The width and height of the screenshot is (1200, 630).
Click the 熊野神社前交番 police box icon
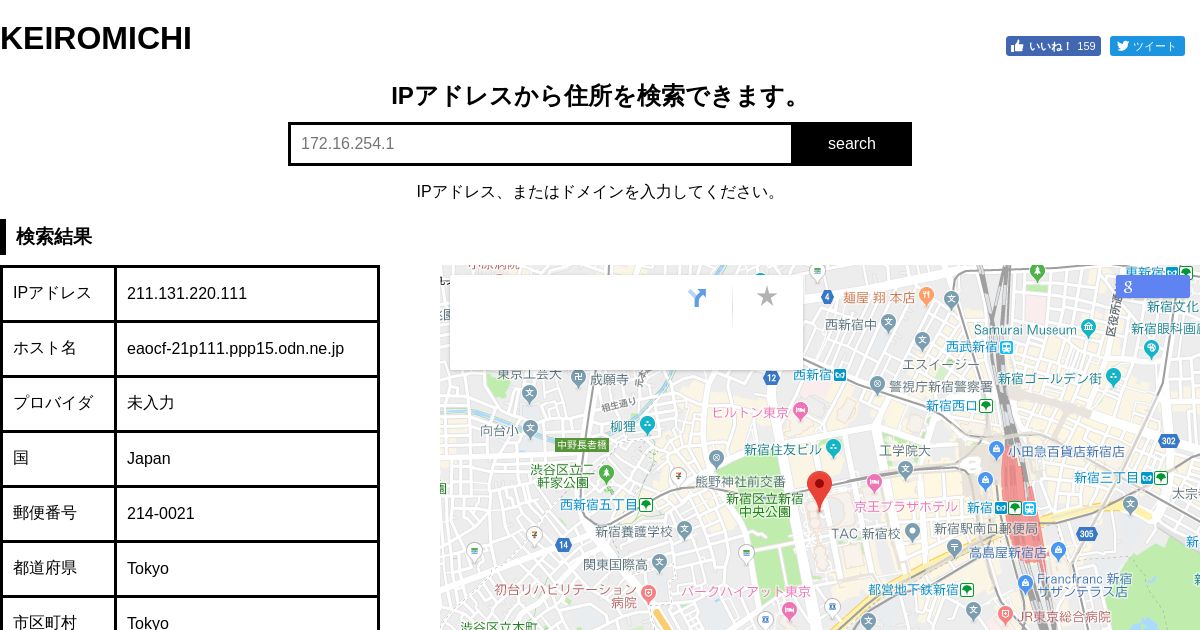(x=716, y=459)
